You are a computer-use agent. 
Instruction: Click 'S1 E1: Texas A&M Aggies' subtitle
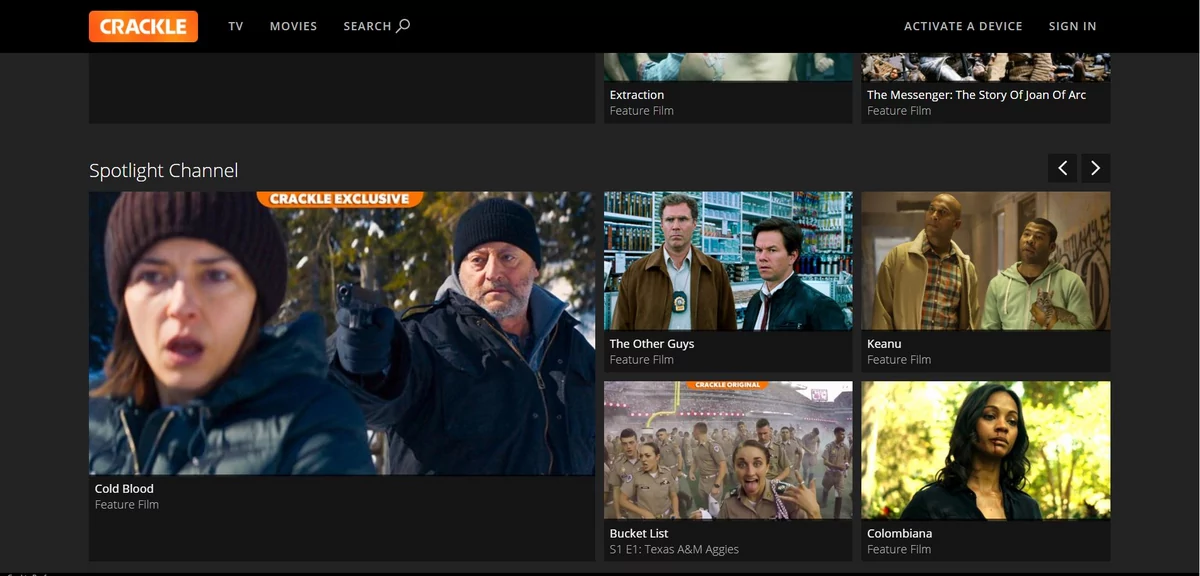coord(674,549)
